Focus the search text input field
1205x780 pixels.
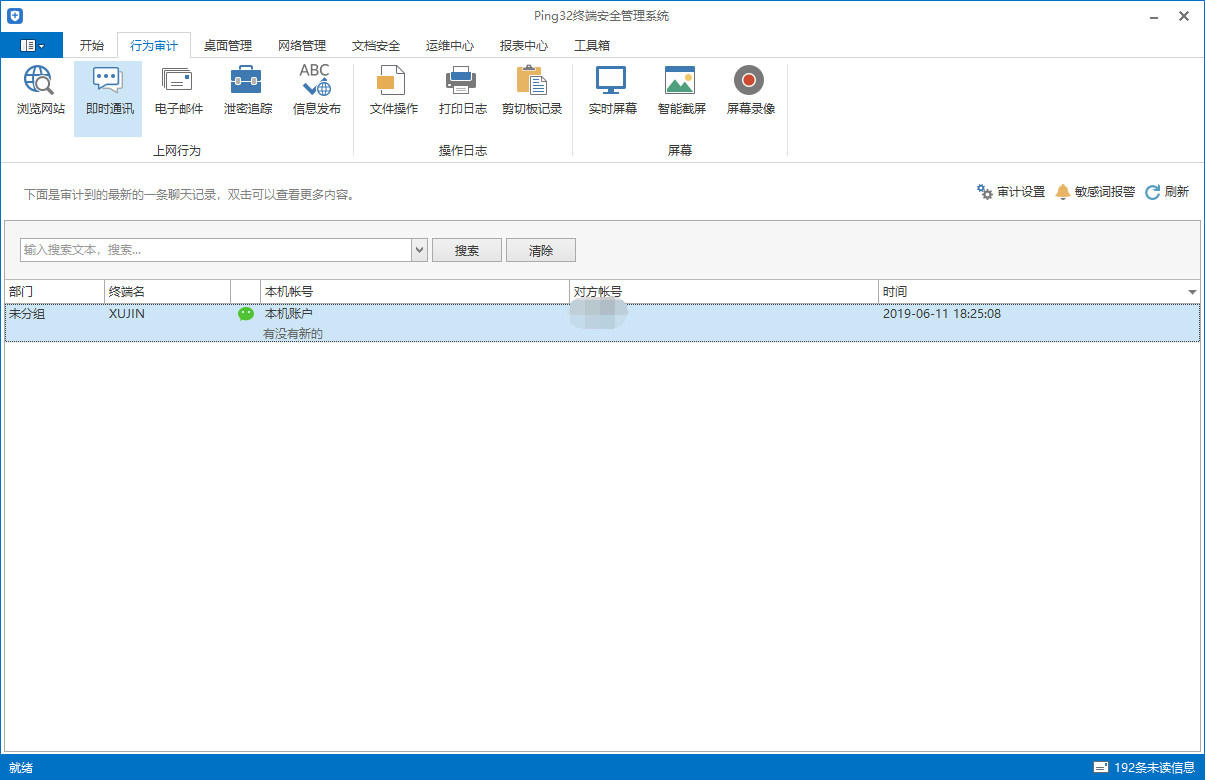216,250
